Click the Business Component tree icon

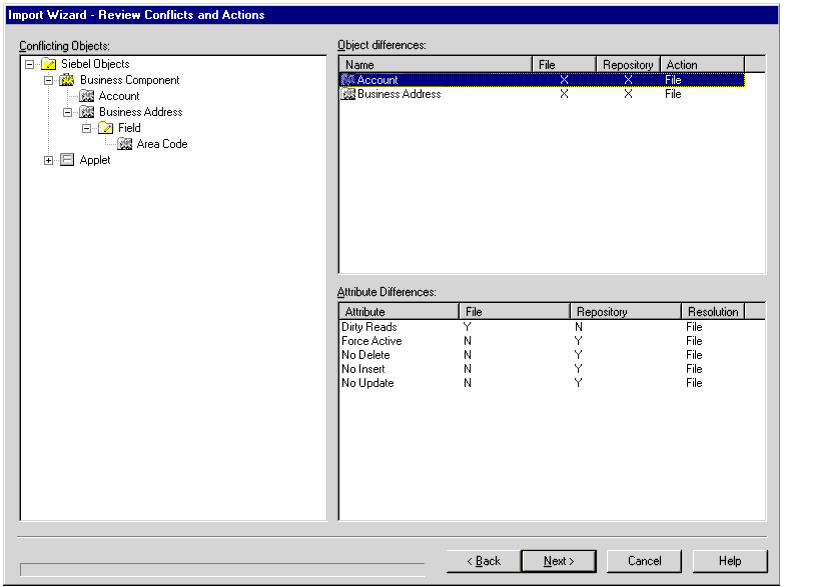point(67,80)
